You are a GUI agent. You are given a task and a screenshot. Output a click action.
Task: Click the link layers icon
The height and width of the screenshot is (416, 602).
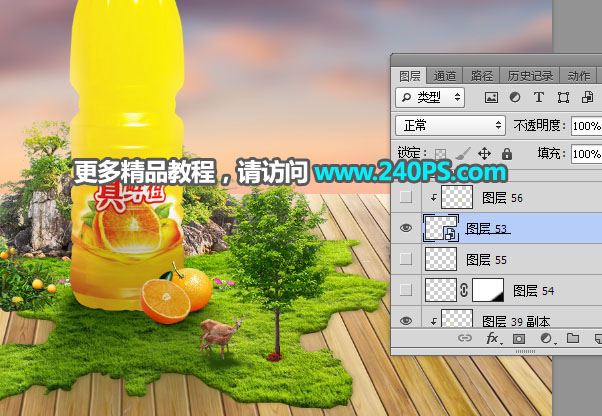465,338
